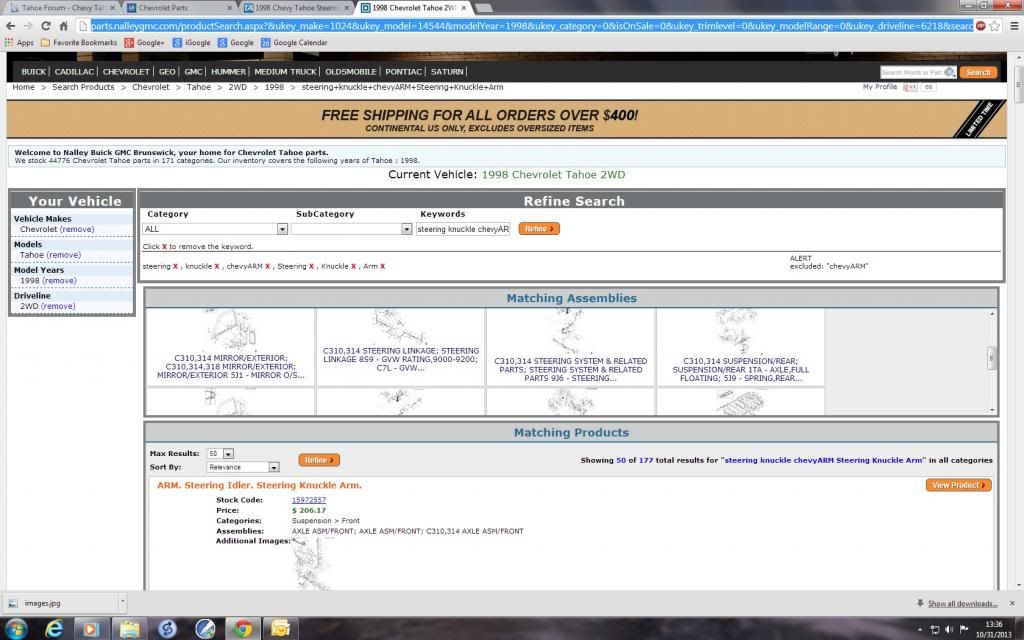Click the Matching Assemblies panel scrollbar

pos(992,361)
